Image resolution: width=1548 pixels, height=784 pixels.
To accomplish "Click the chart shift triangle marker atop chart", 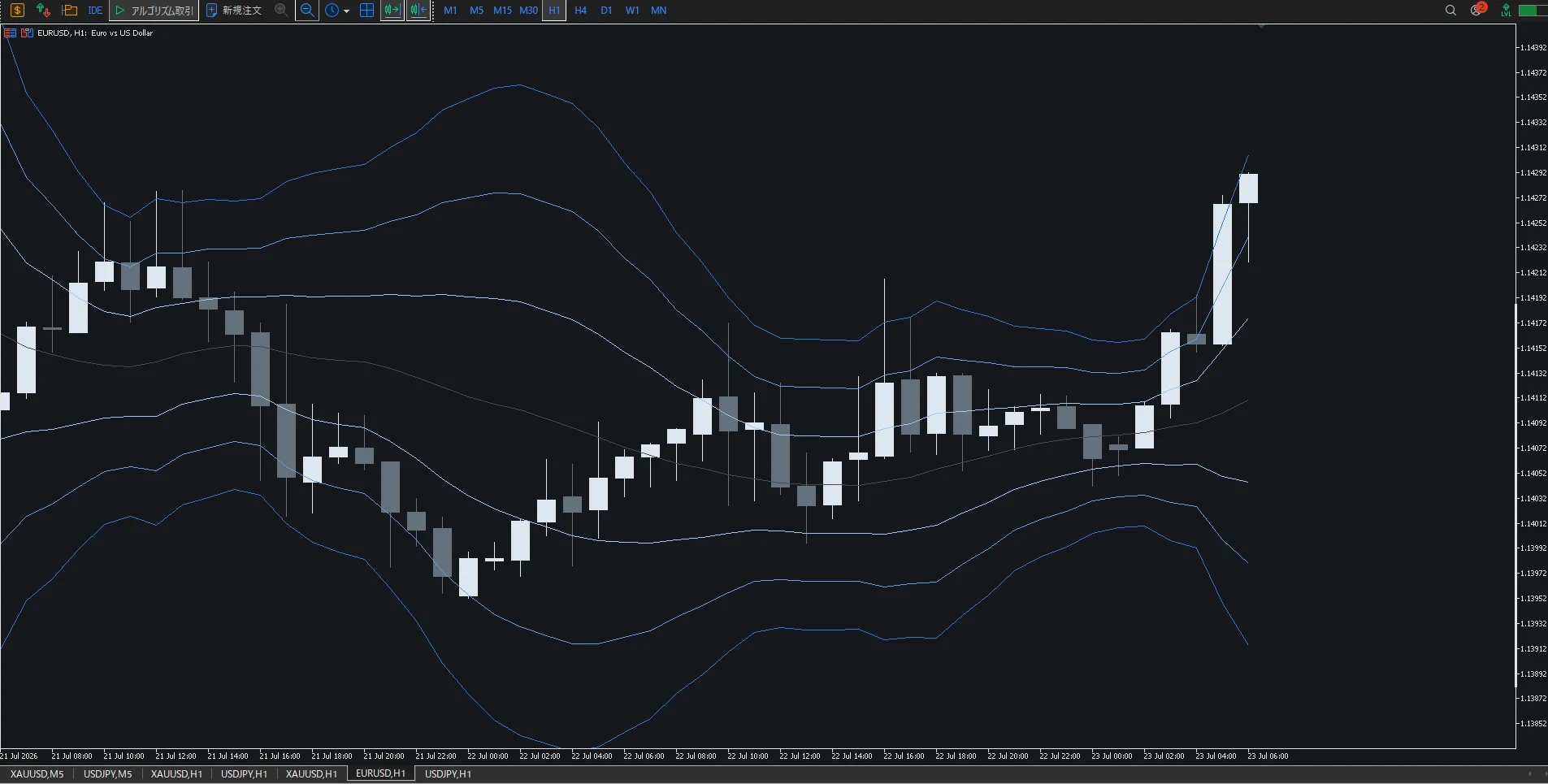I will 1261,27.
